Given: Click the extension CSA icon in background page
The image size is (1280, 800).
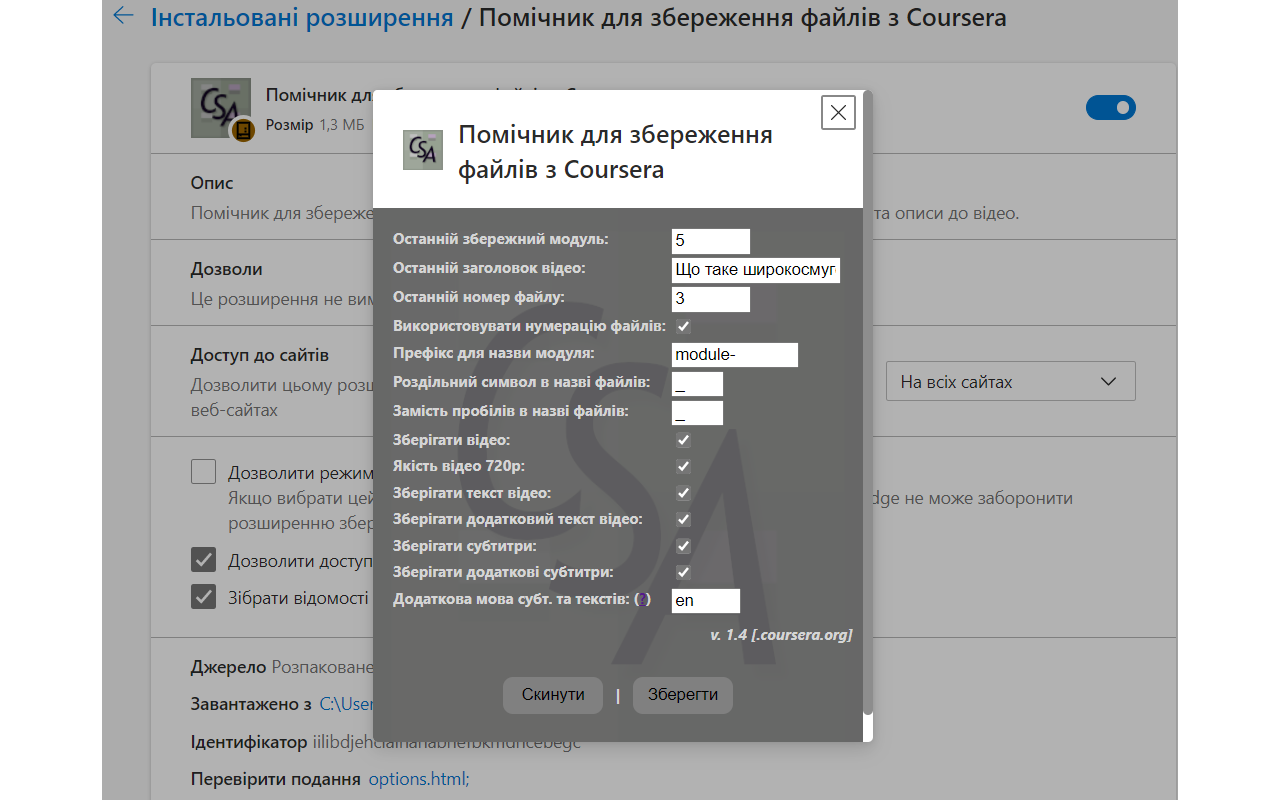Looking at the screenshot, I should (221, 108).
